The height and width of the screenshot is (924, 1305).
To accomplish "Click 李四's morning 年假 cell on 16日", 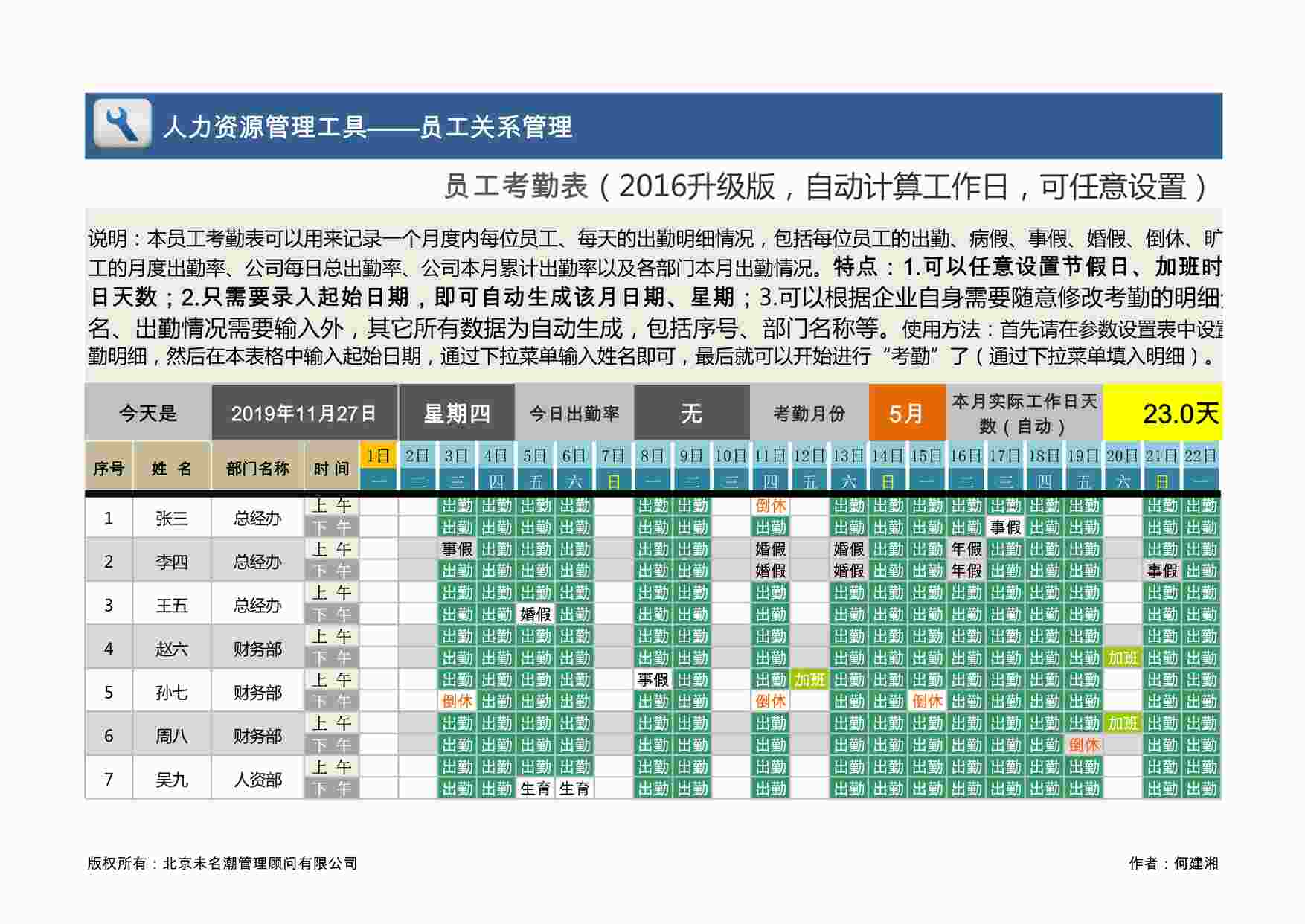I will pos(966,549).
